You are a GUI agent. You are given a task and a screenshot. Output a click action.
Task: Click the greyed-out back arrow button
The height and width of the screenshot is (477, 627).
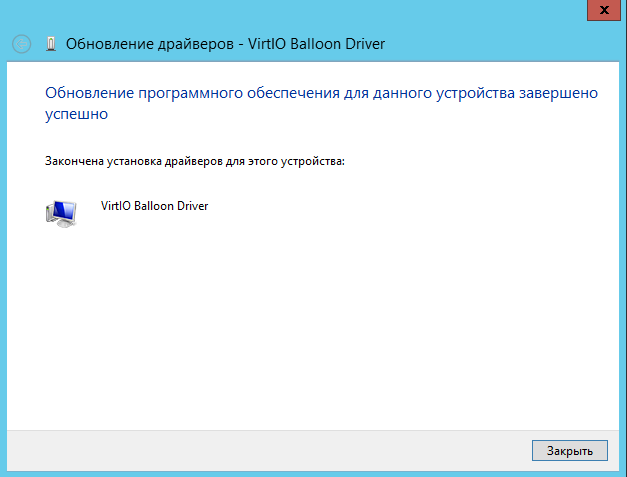tap(21, 44)
